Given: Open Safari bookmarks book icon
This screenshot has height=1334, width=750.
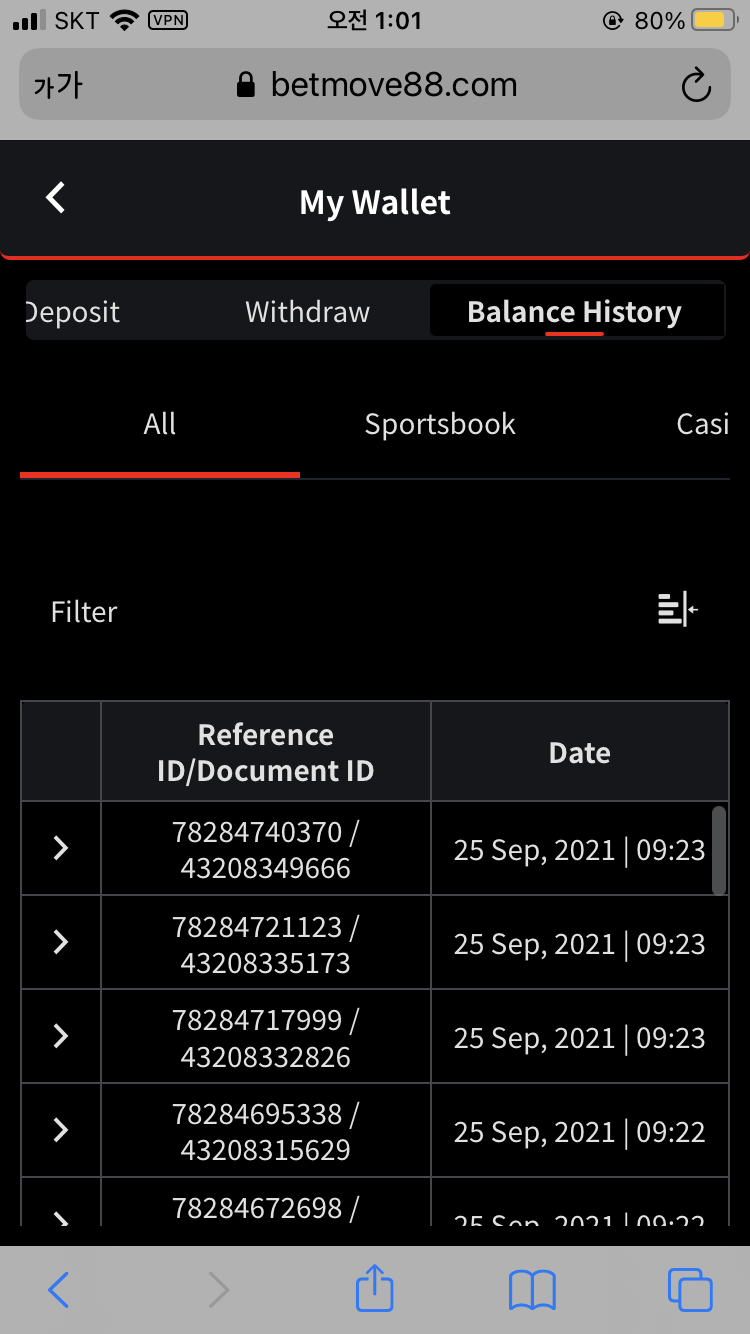Looking at the screenshot, I should 532,1290.
